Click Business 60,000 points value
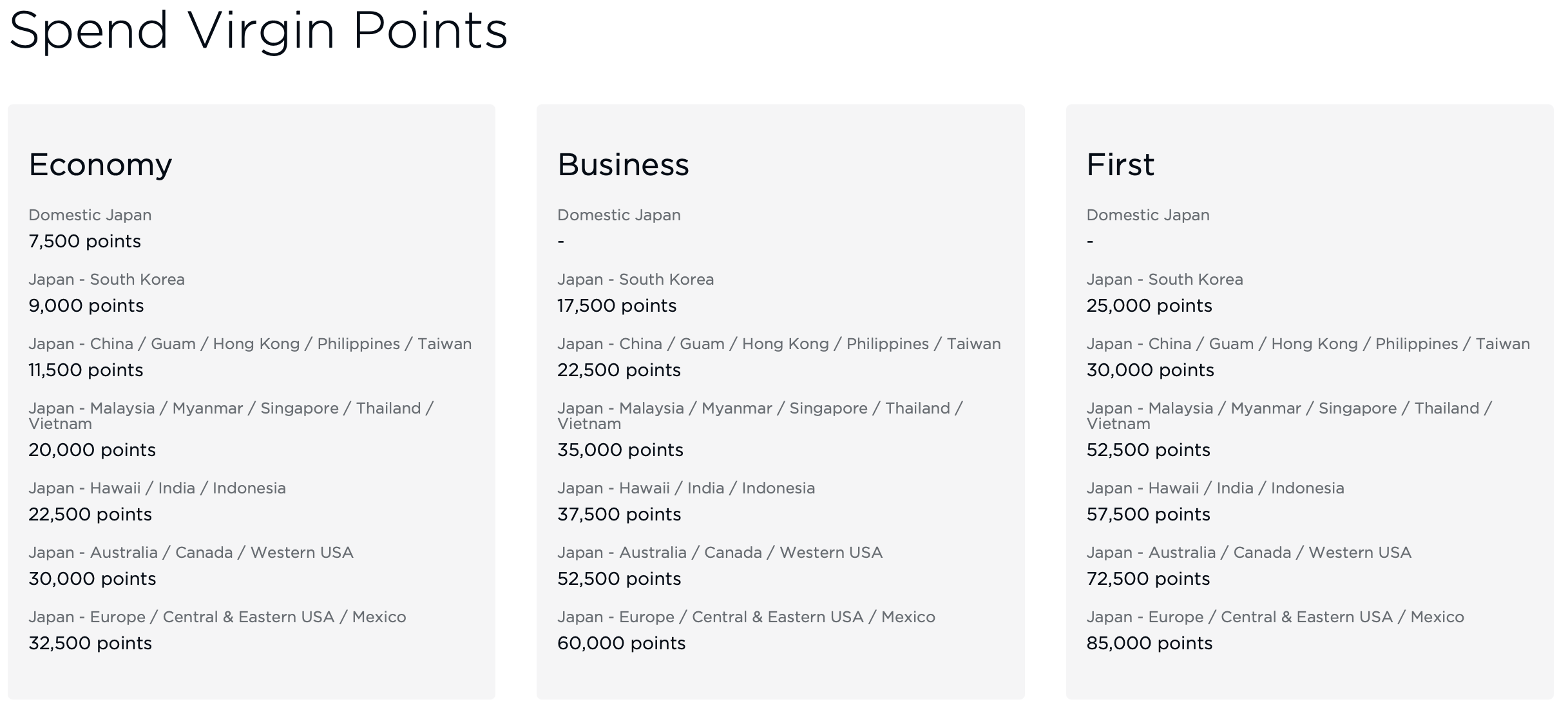 click(621, 643)
